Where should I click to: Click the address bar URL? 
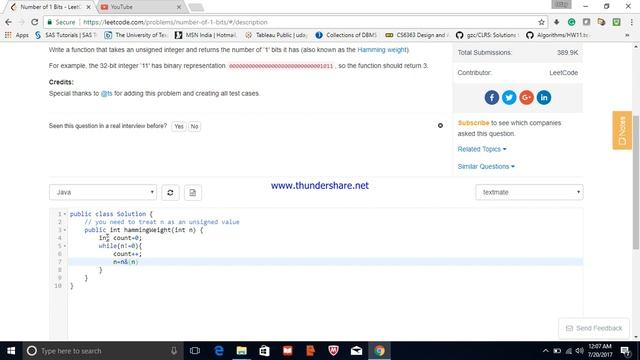coord(175,22)
